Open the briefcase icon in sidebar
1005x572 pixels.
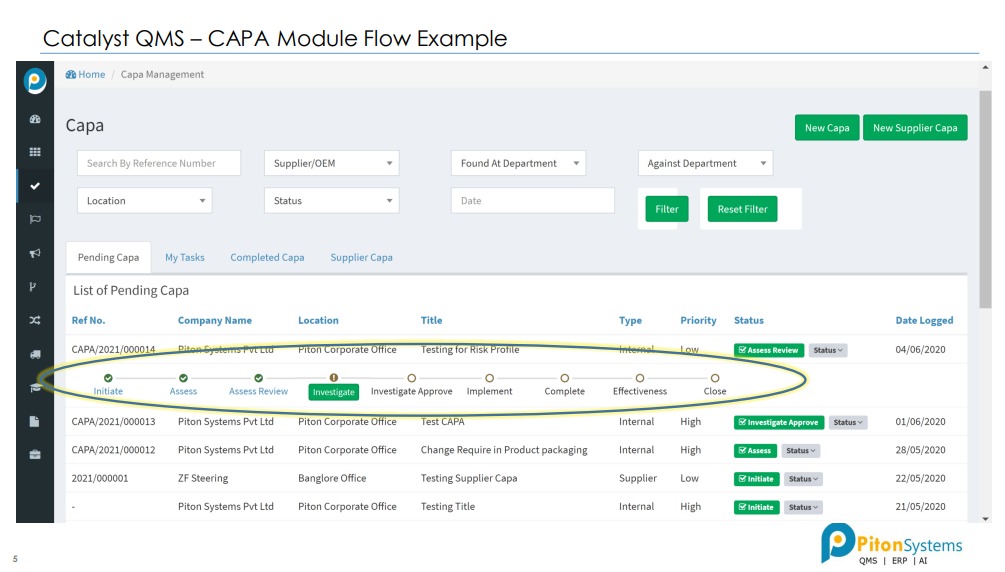[35, 455]
